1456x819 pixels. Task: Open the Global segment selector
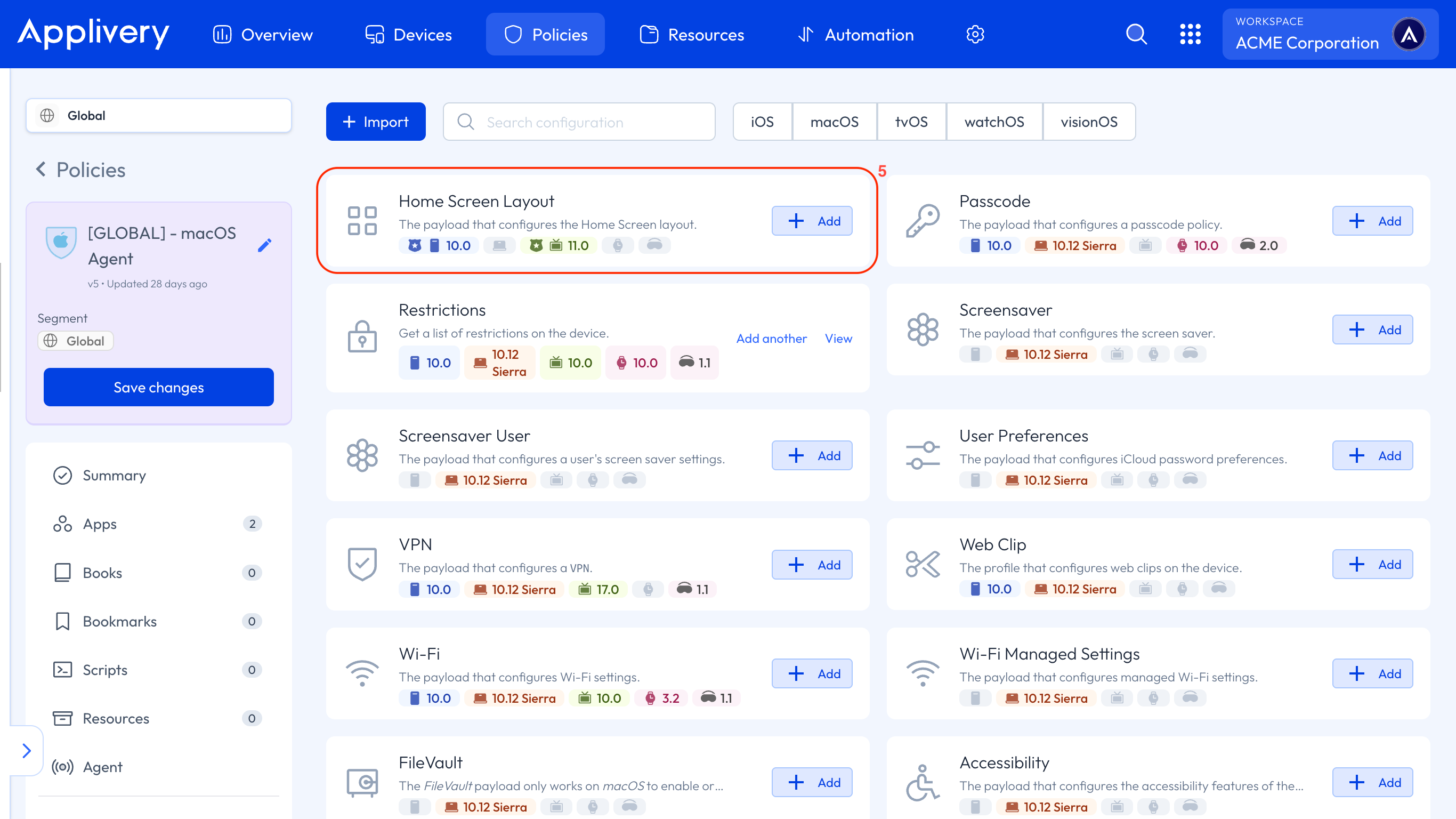point(158,115)
